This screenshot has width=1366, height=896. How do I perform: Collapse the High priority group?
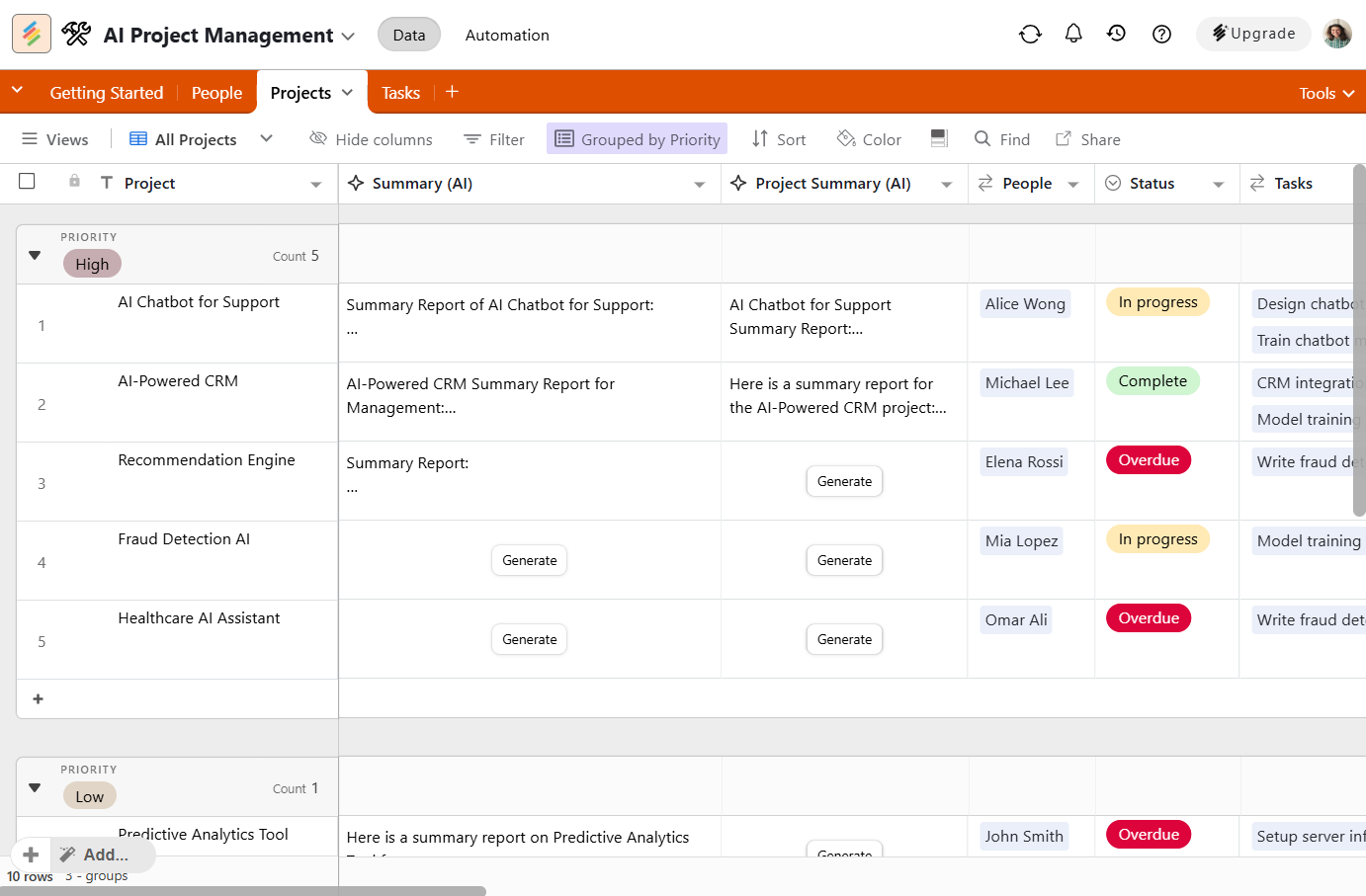35,256
